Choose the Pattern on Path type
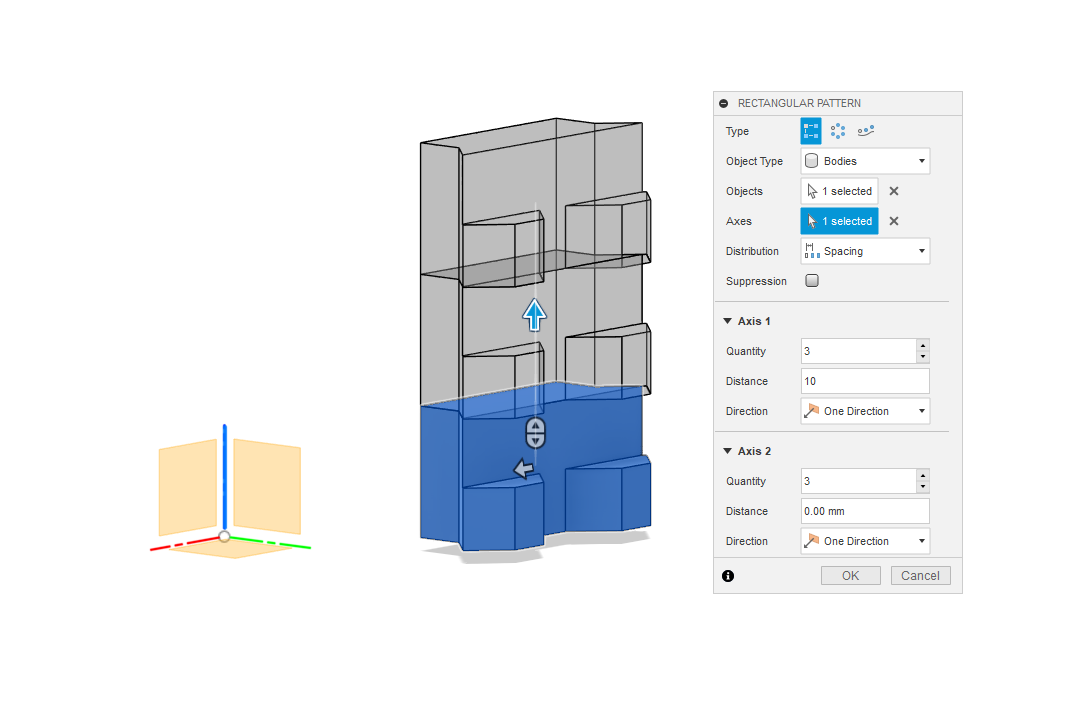Image resolution: width=1066 pixels, height=715 pixels. point(866,131)
